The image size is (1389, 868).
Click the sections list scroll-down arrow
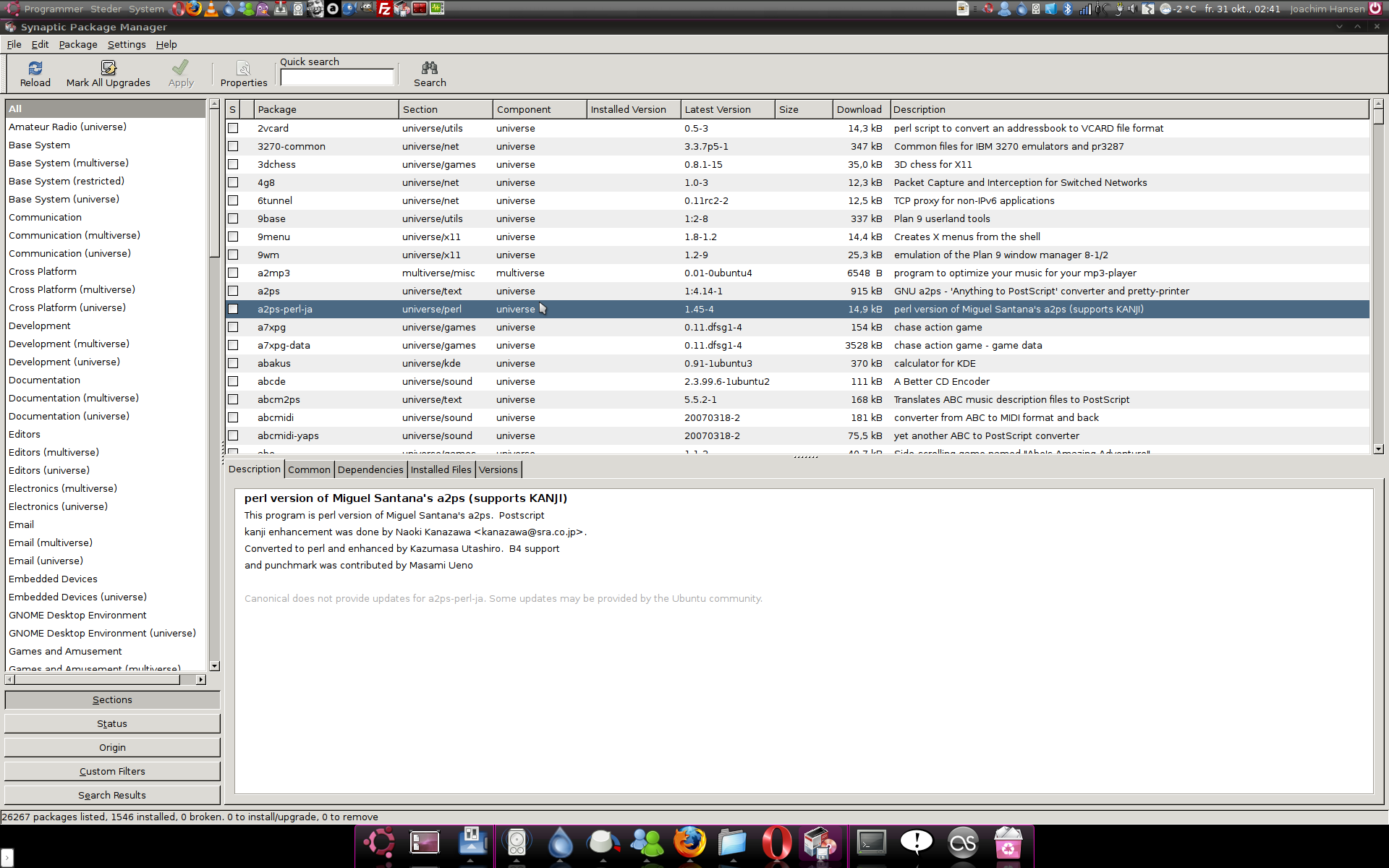click(x=214, y=665)
